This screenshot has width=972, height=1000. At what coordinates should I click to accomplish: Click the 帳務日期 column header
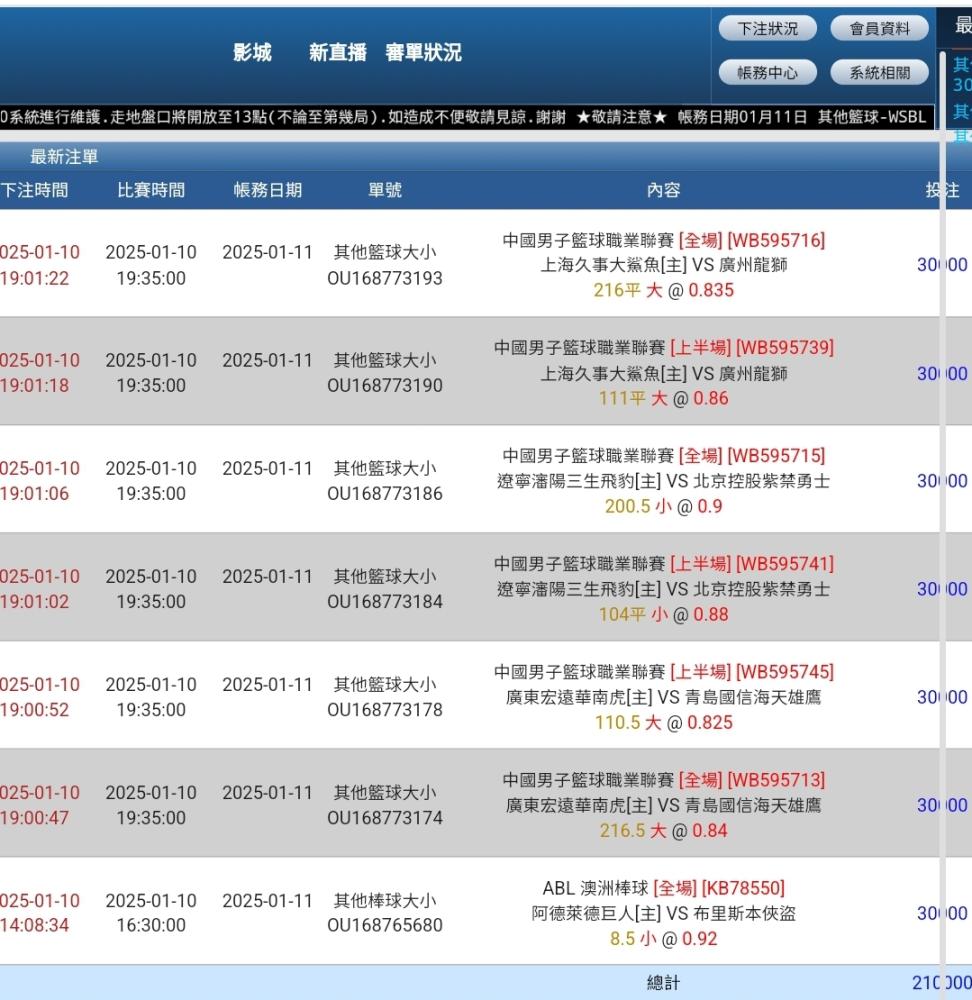pyautogui.click(x=267, y=190)
